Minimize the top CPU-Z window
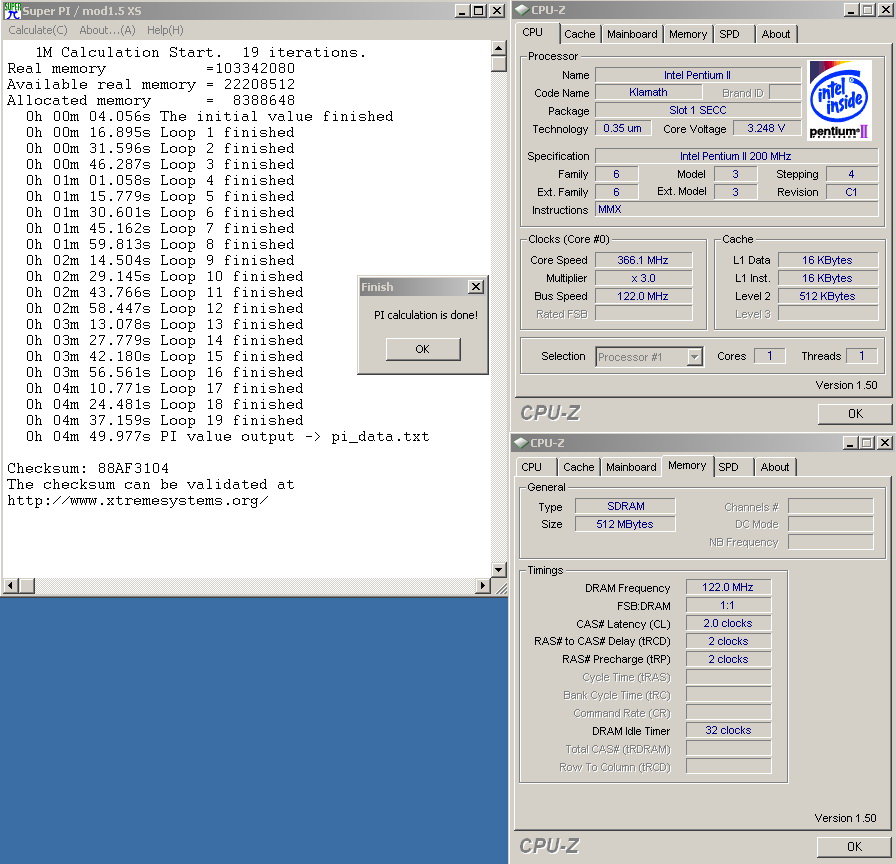The width and height of the screenshot is (896, 864). [851, 10]
